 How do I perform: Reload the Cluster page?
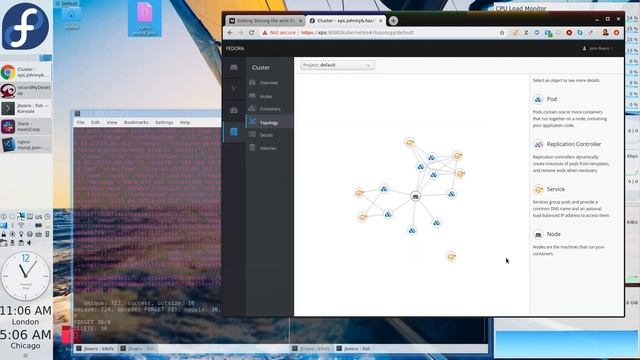[x=251, y=33]
